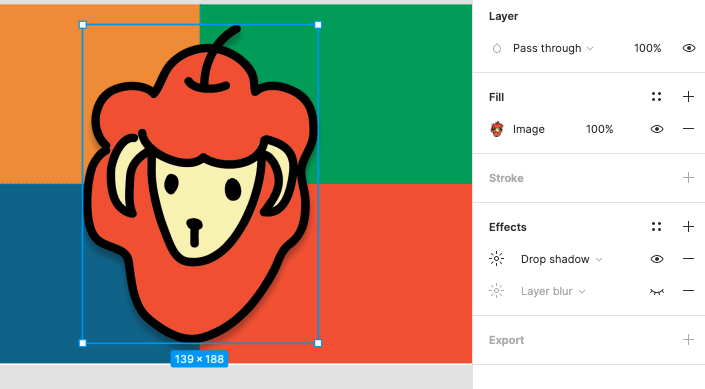This screenshot has height=389, width=705.
Task: Click the Effects section header
Action: 508,227
